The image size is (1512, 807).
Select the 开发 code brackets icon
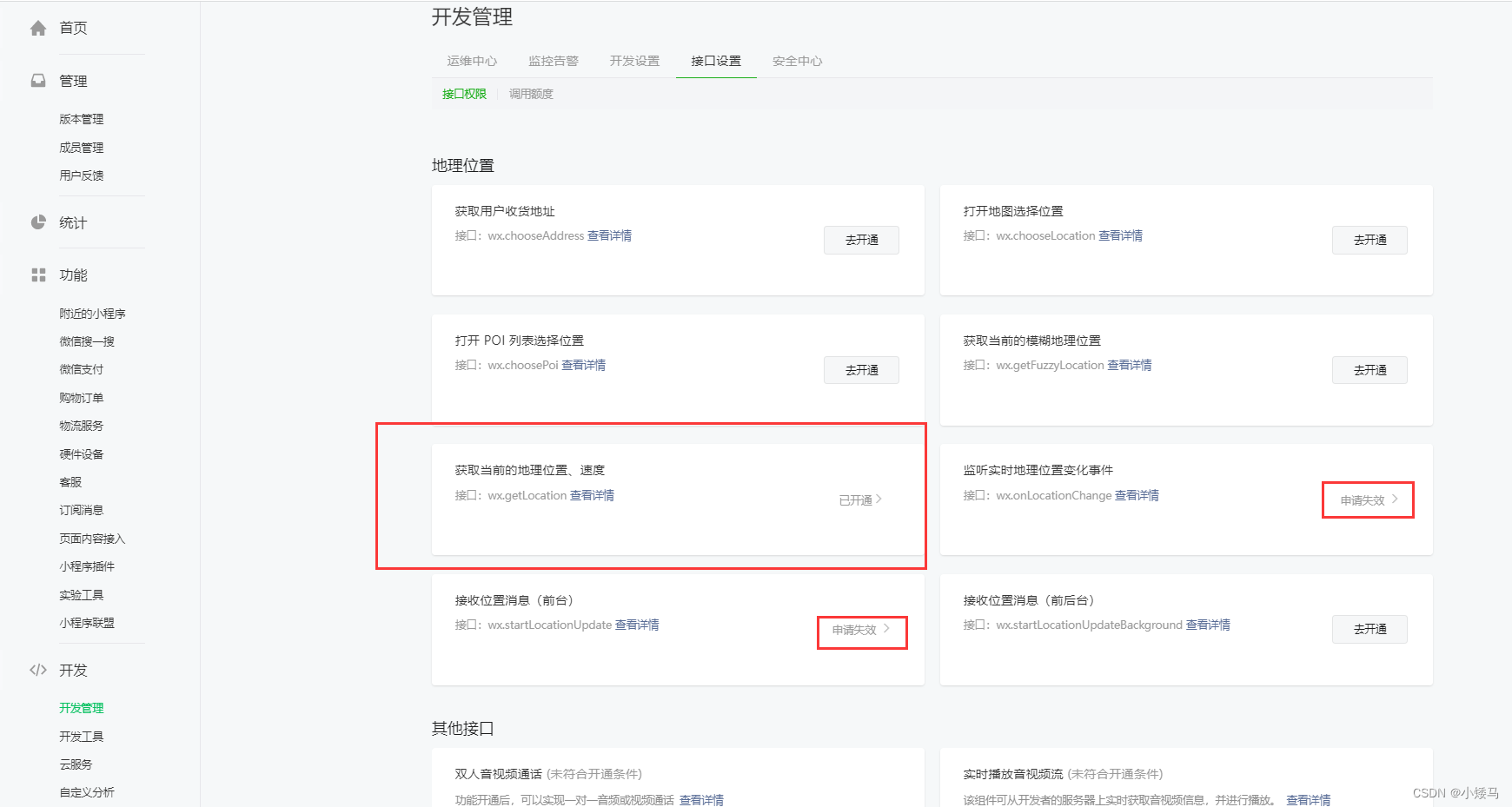pos(36,670)
